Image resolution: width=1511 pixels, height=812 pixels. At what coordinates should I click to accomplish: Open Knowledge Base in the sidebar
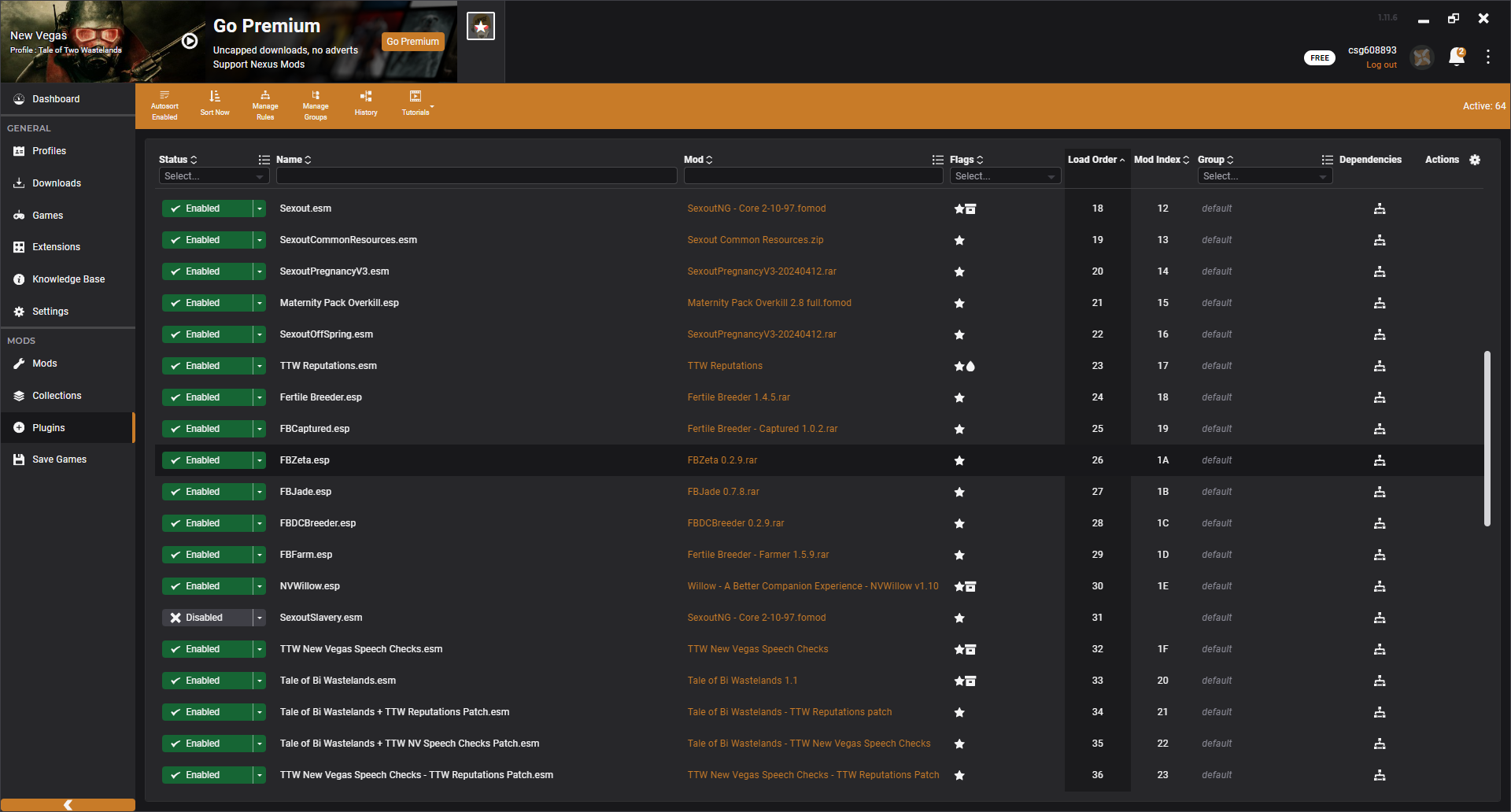68,279
